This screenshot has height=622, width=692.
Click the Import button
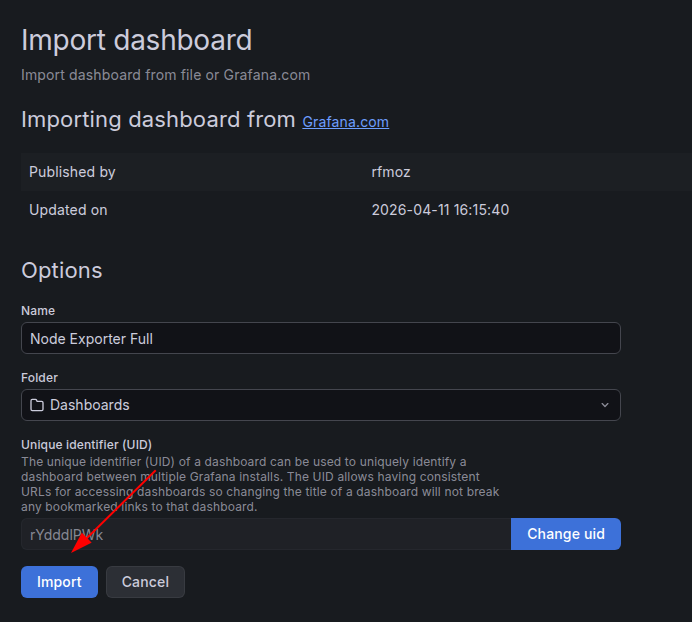[x=59, y=582]
